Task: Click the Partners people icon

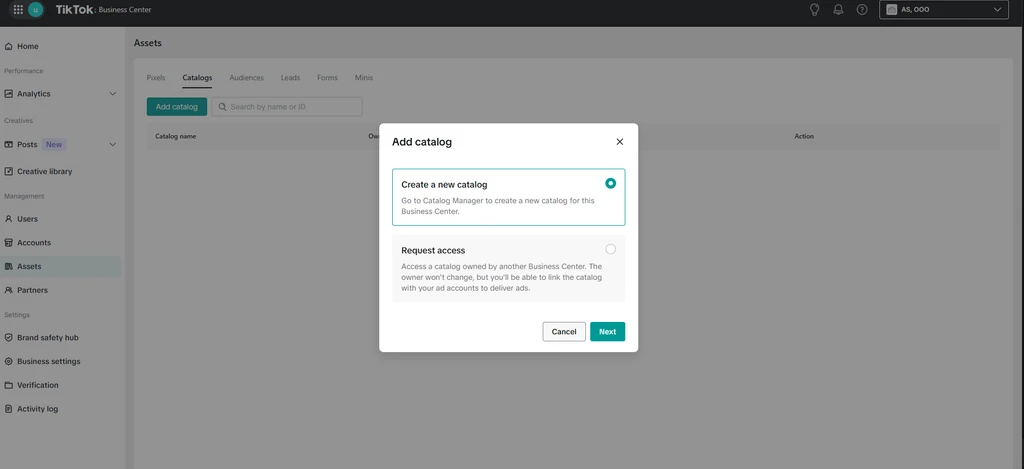Action: pyautogui.click(x=8, y=290)
